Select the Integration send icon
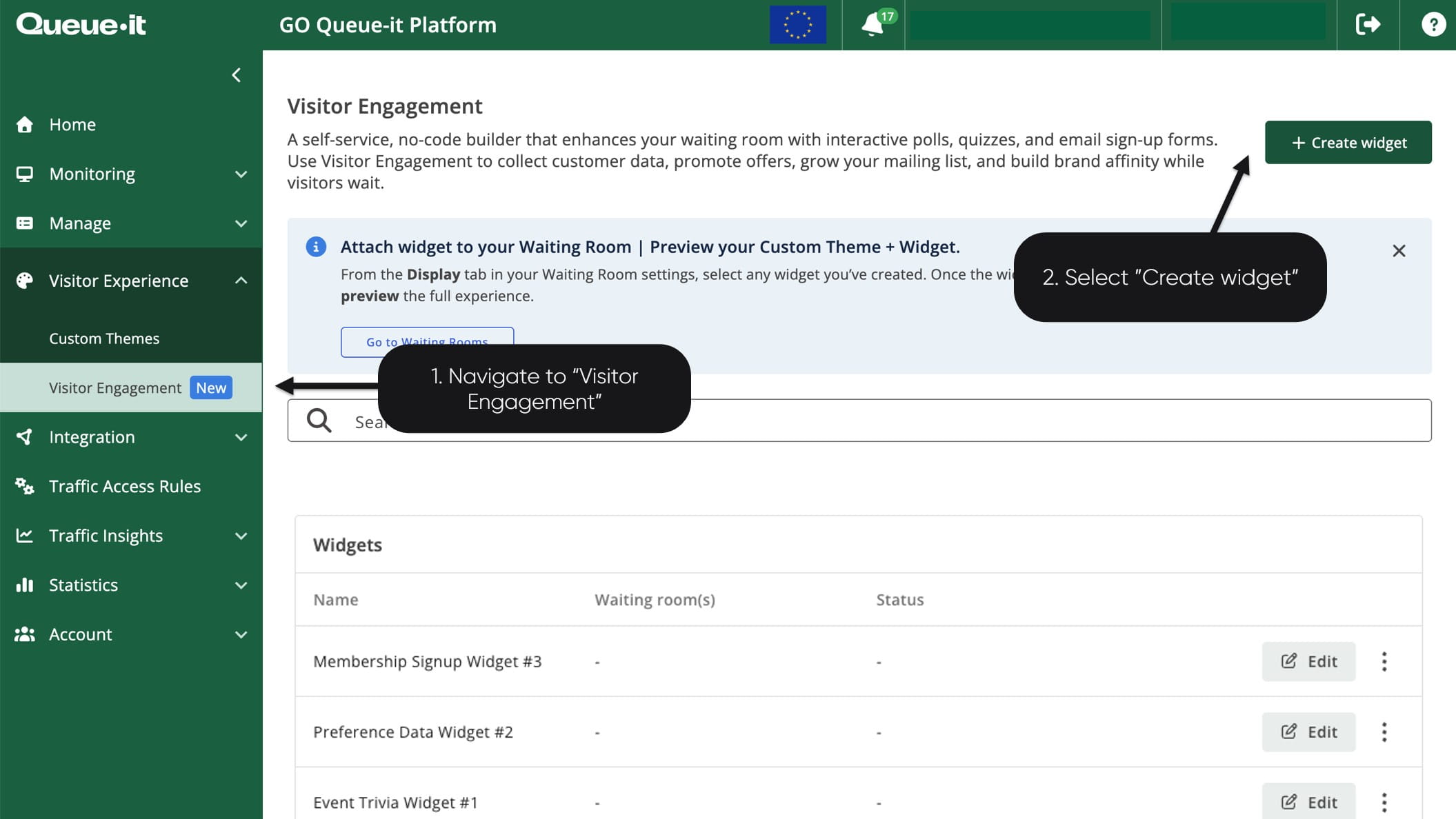The width and height of the screenshot is (1456, 819). click(x=25, y=436)
